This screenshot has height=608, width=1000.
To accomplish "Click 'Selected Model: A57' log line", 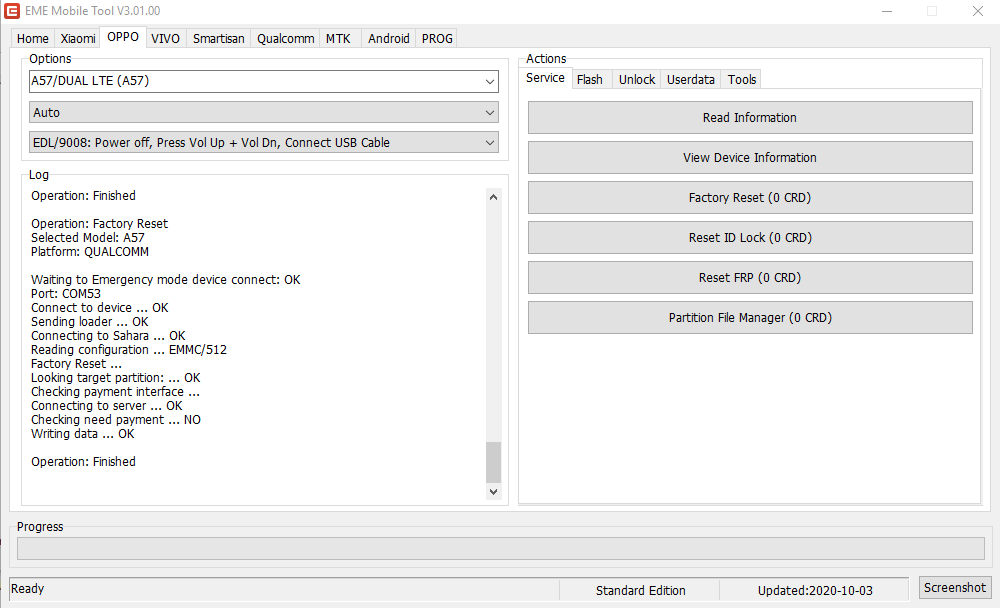I will (x=88, y=237).
